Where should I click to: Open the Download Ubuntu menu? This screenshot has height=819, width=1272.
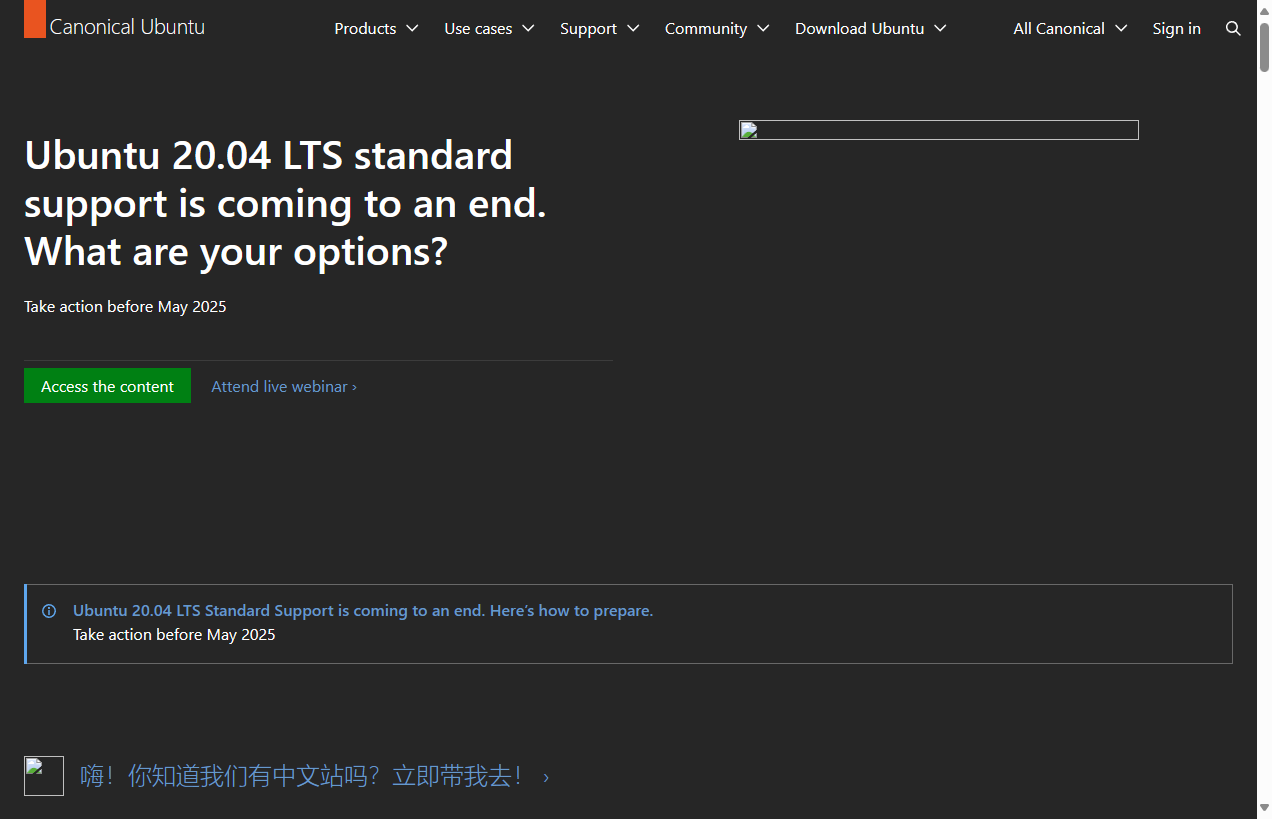(870, 29)
